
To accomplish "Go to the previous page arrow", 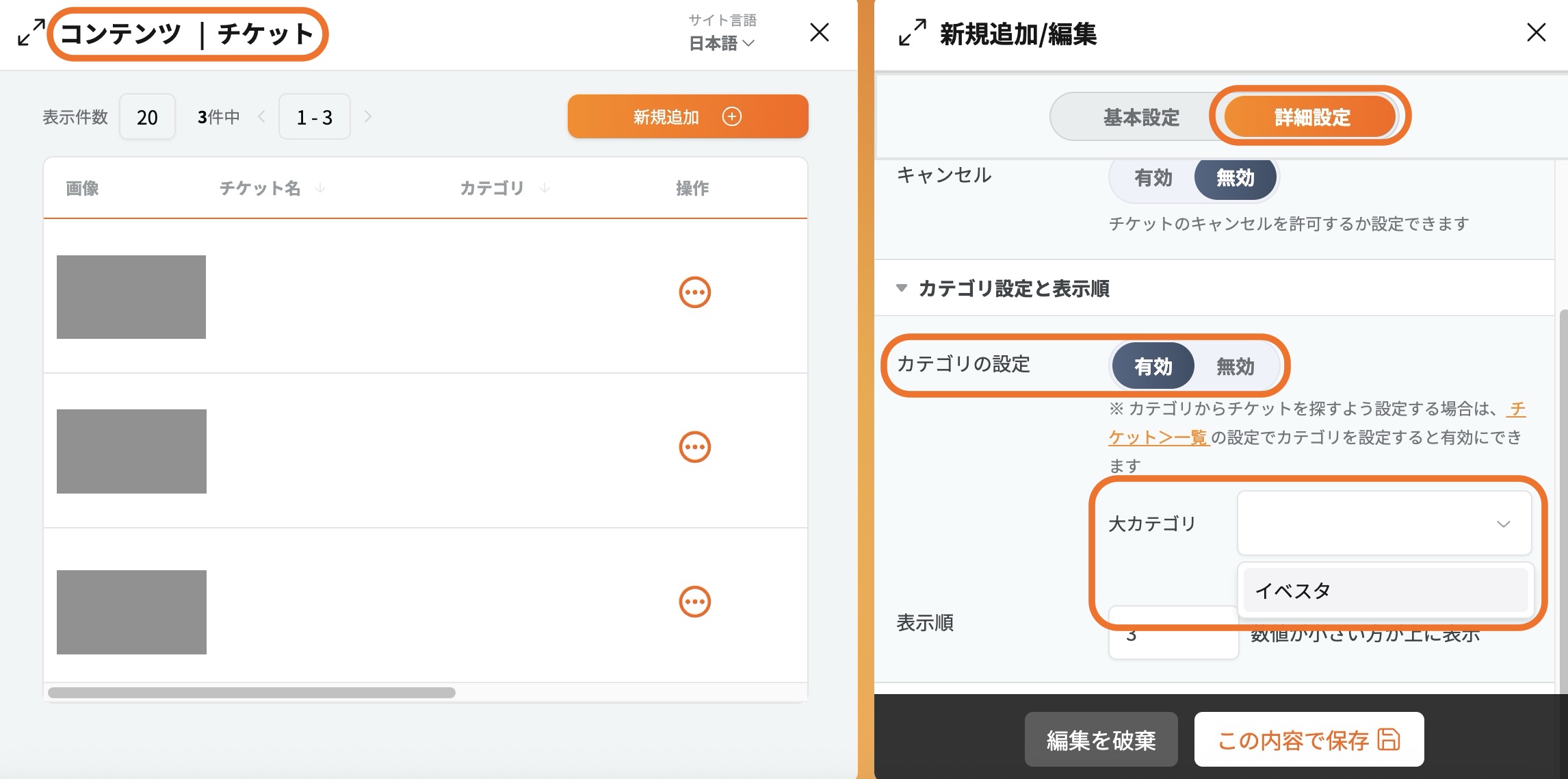I will click(261, 117).
